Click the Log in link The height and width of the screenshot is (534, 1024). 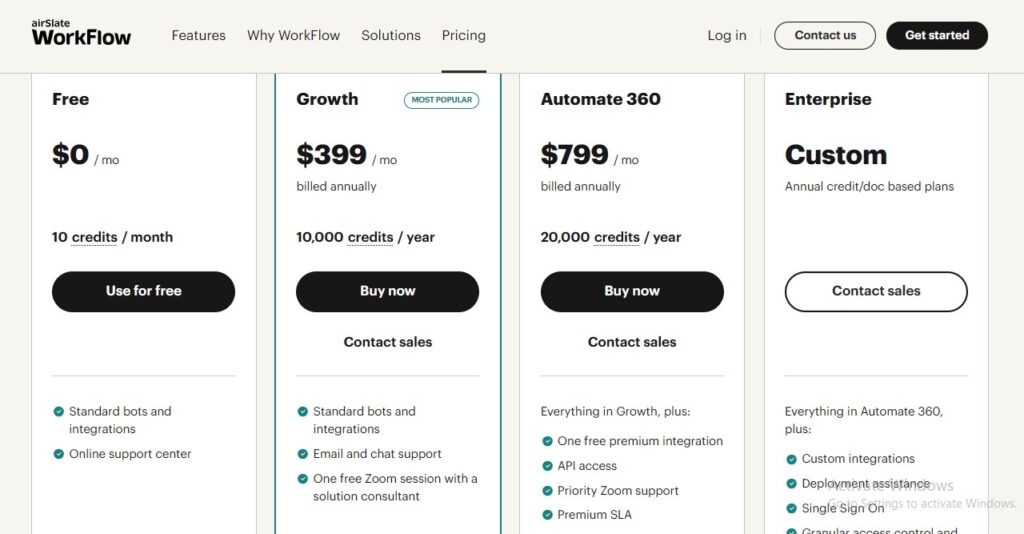coord(727,35)
